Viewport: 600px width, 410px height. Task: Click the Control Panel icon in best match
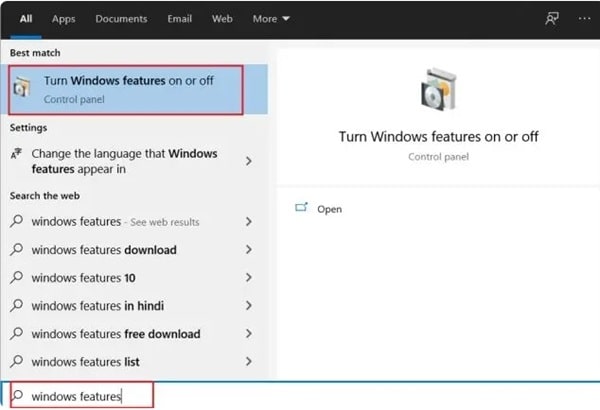(x=21, y=90)
